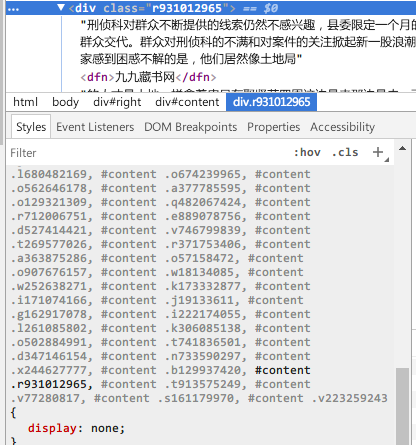Viewport: 416px width, 445px height.
Task: Open the DOM Breakpoints tab
Action: pyautogui.click(x=191, y=127)
